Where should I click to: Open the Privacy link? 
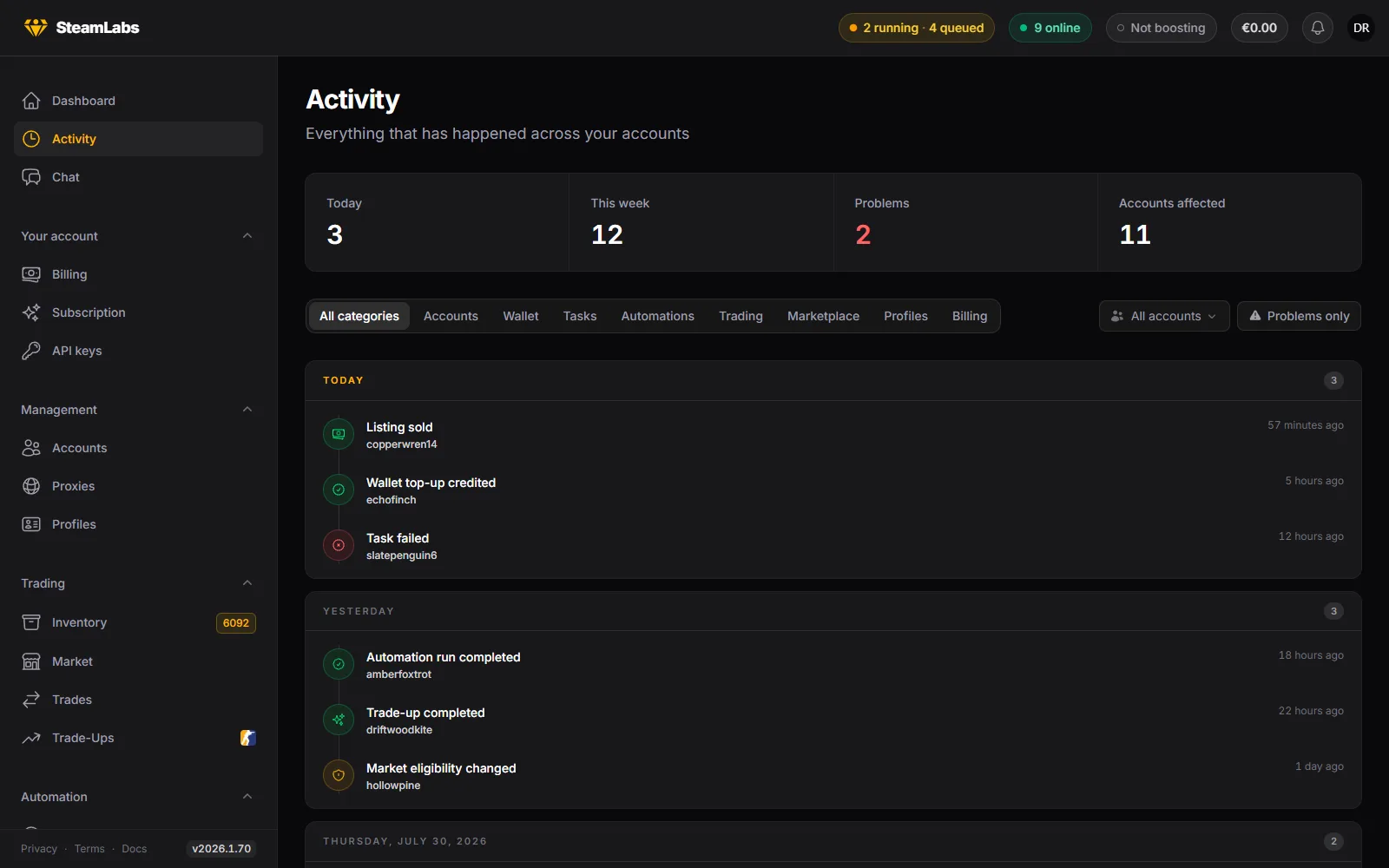coord(39,849)
